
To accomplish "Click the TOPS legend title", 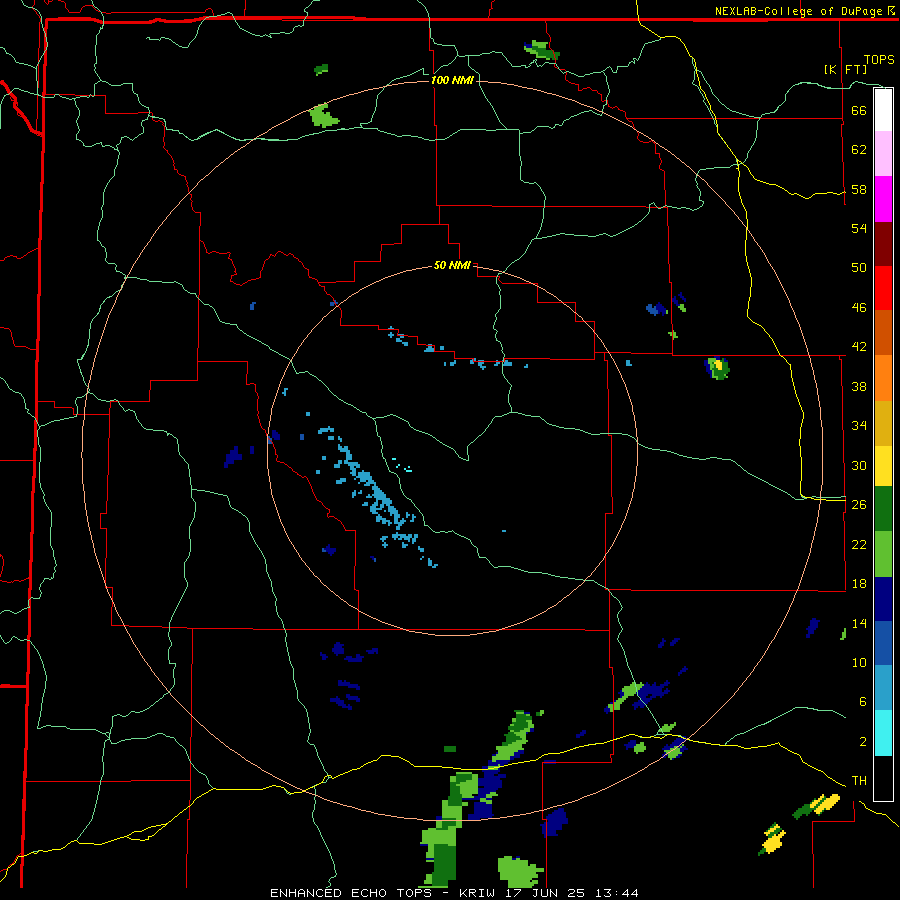I will [879, 59].
